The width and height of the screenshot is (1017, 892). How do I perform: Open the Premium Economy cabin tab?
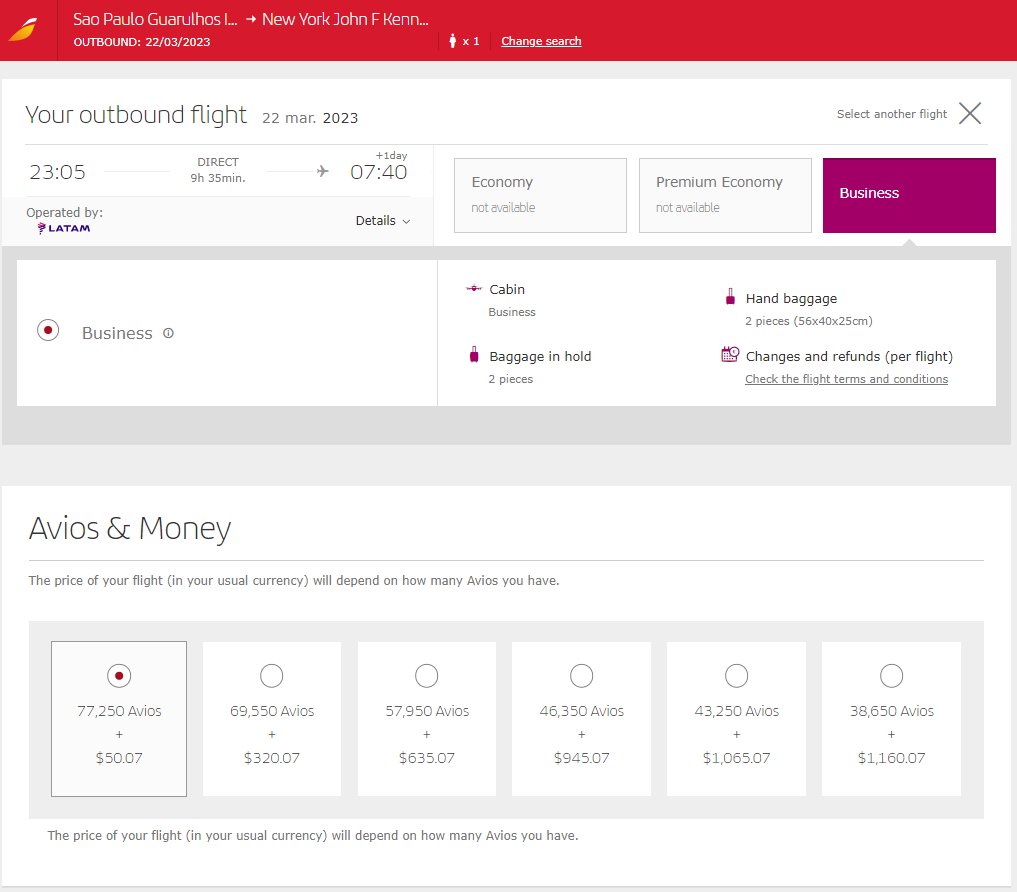(x=724, y=195)
